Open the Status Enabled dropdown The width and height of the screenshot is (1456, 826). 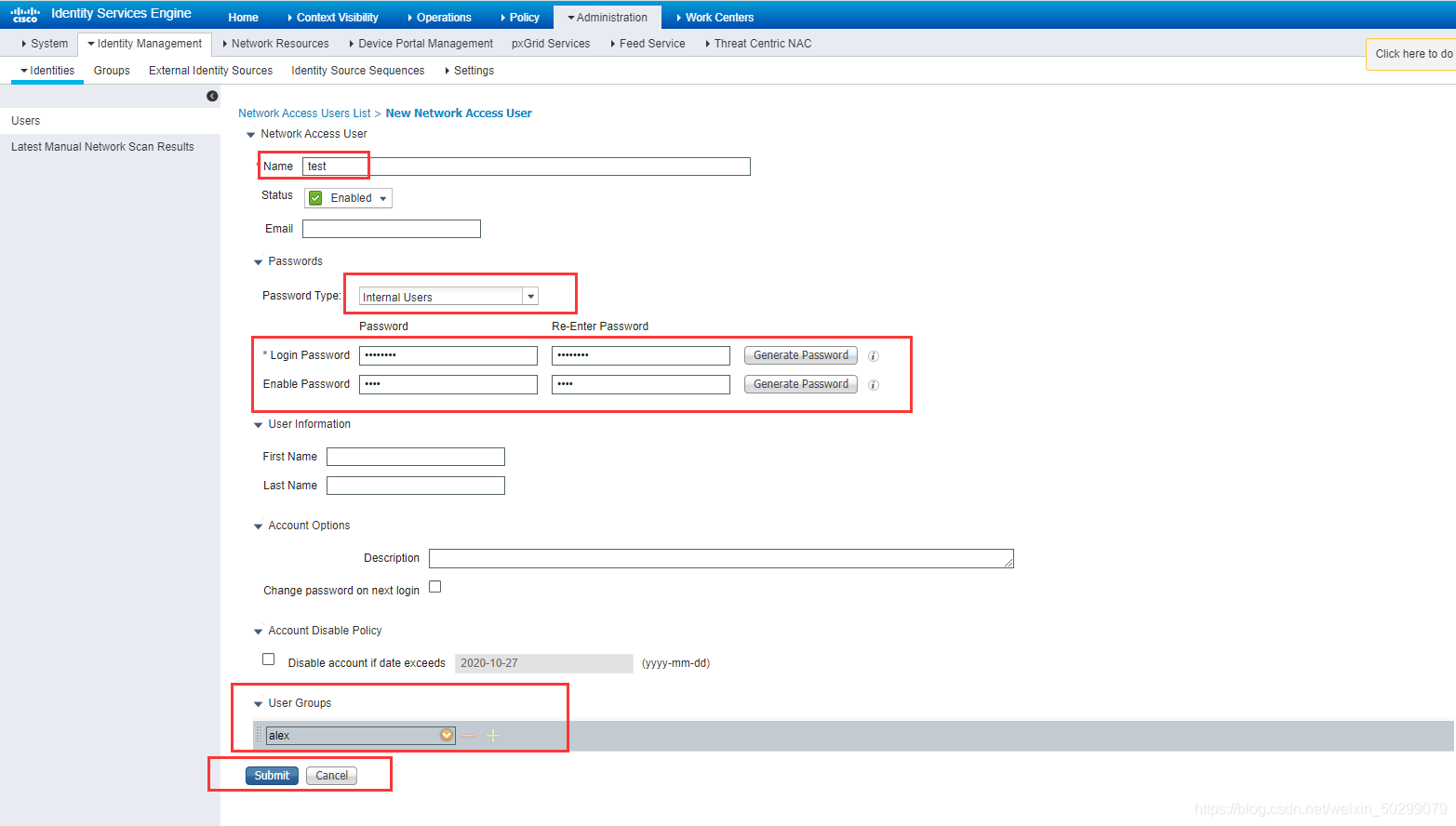[x=381, y=197]
